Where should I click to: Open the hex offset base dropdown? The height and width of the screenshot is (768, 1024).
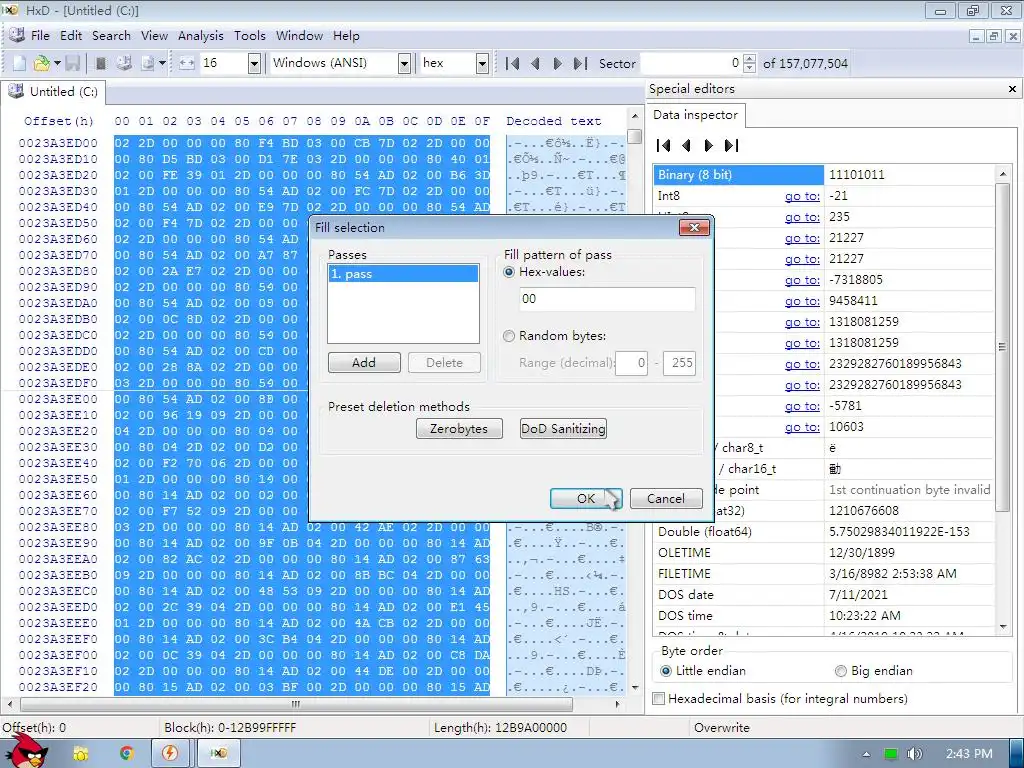(482, 63)
